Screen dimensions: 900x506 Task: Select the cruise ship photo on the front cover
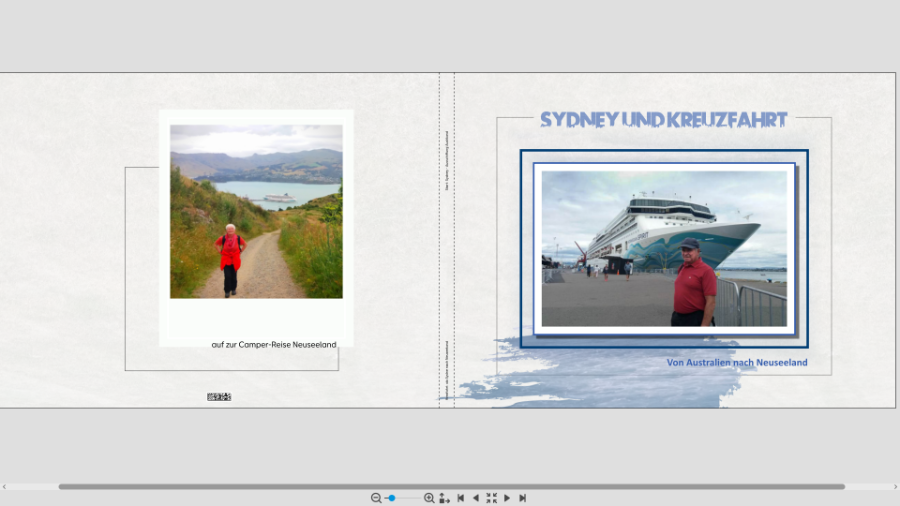pyautogui.click(x=664, y=248)
